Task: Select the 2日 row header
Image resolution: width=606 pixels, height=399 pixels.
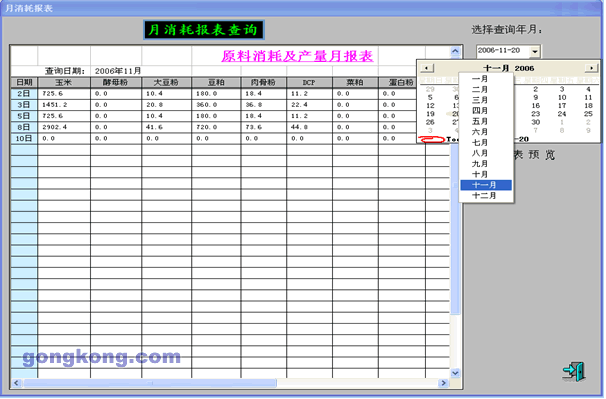Action: tap(24, 94)
